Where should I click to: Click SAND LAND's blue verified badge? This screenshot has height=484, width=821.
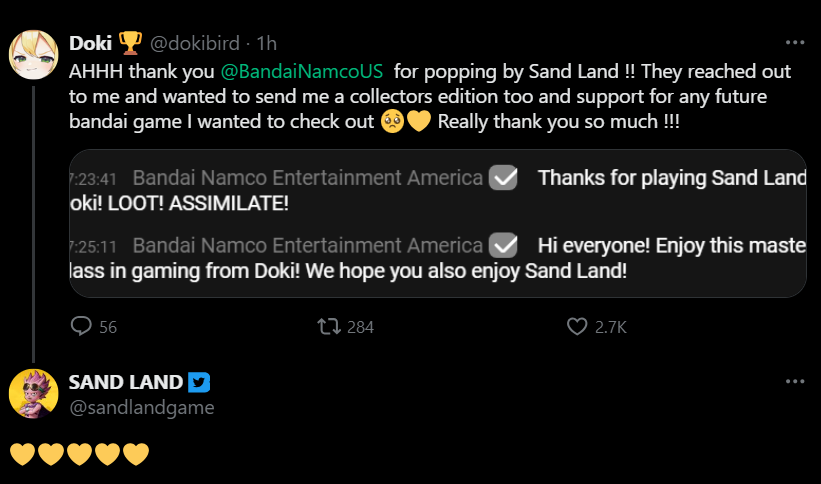click(199, 382)
